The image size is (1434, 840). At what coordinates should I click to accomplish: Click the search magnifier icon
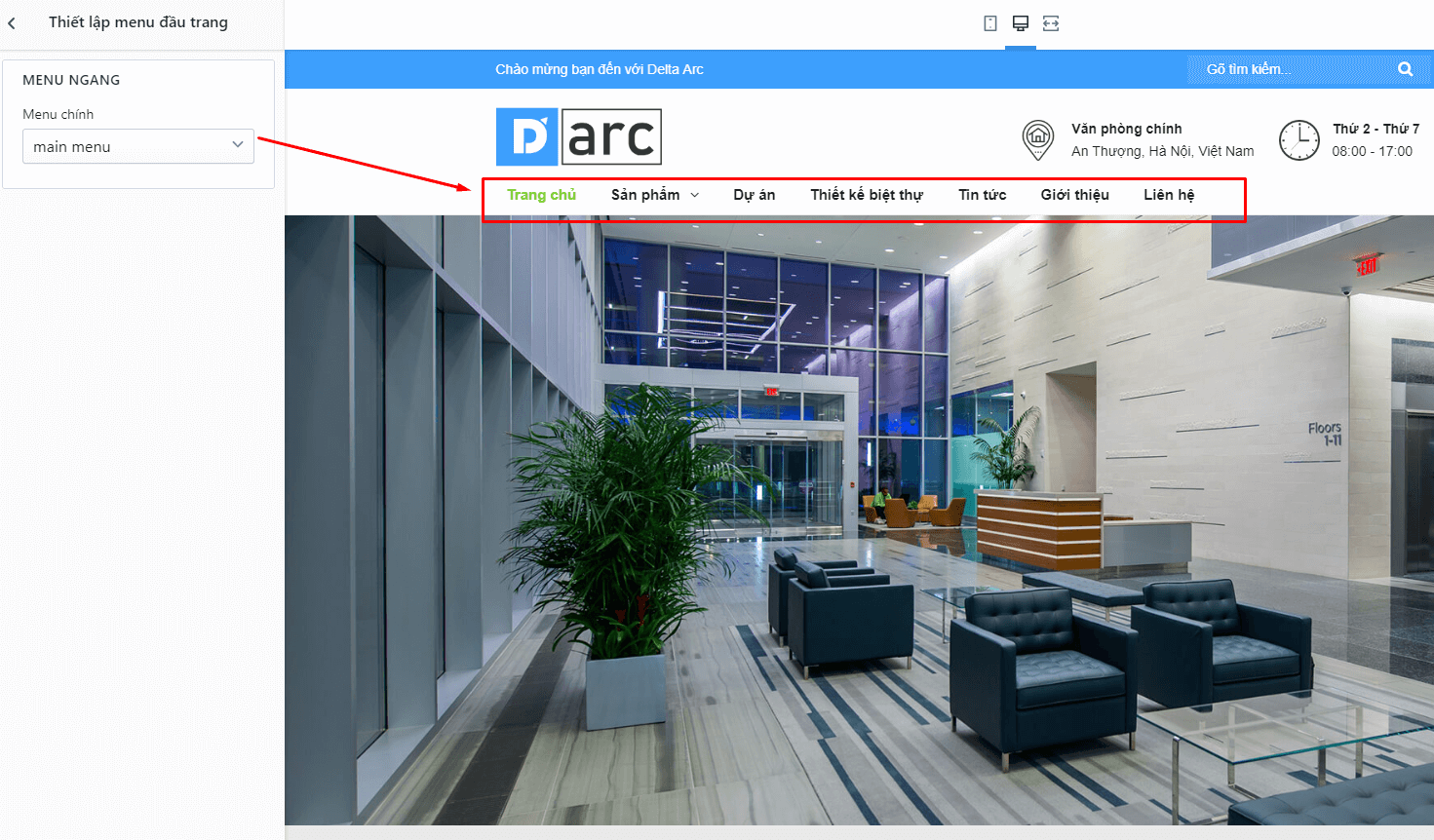(1405, 69)
